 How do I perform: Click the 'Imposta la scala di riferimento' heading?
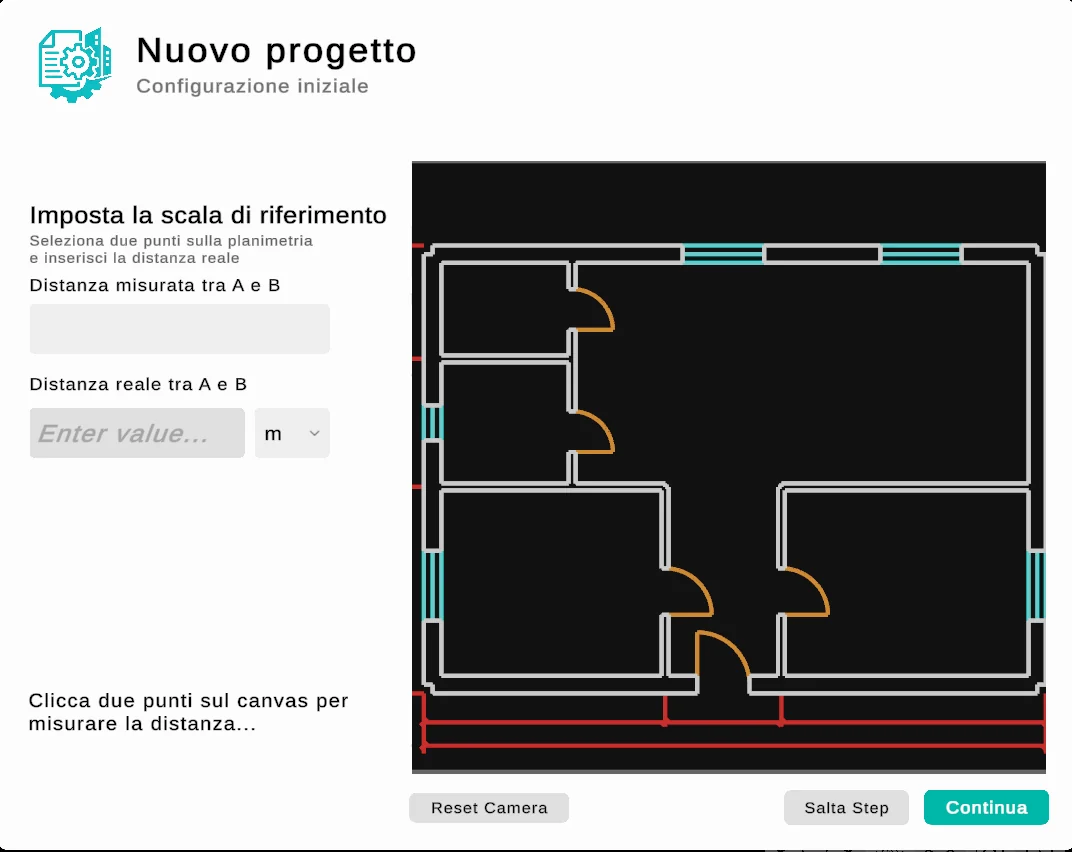208,215
